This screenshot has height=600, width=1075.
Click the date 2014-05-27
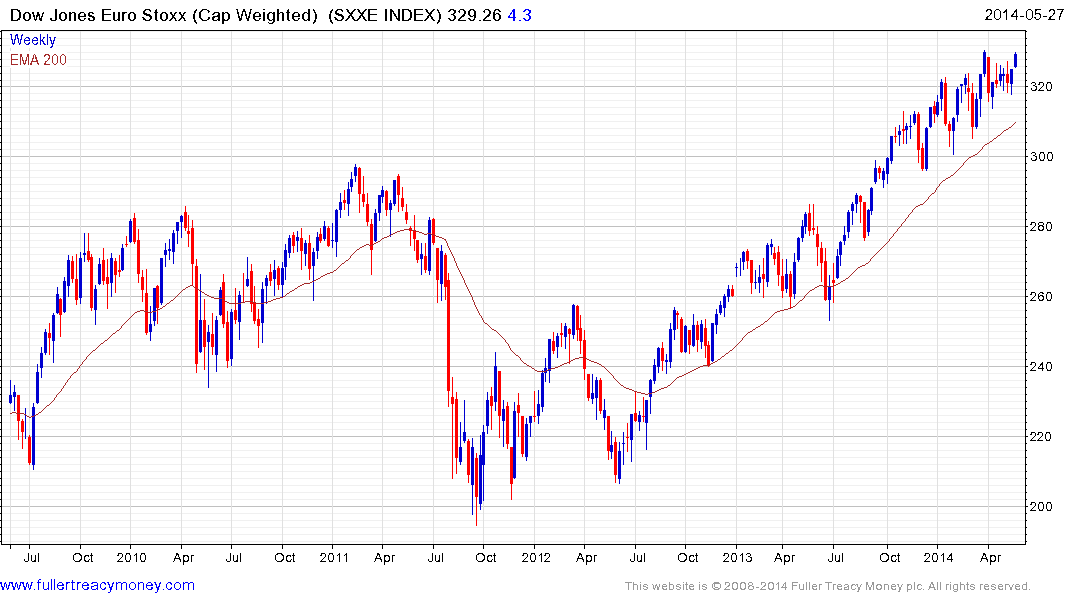1024,15
